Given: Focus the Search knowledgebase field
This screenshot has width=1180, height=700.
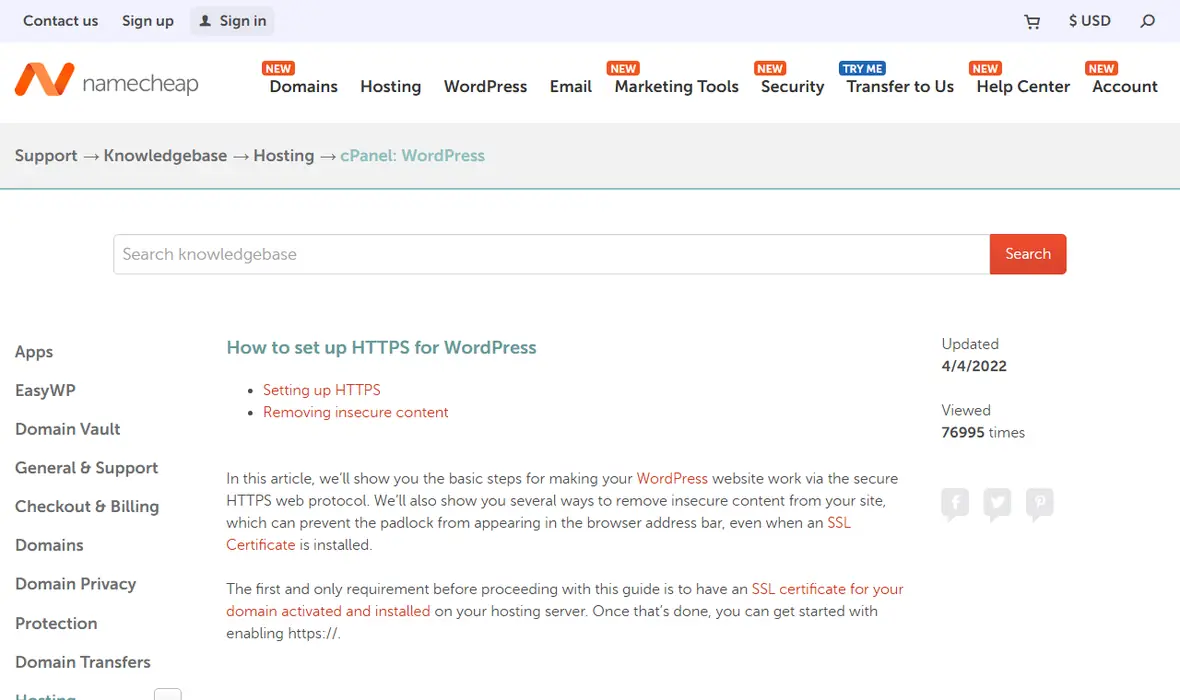Looking at the screenshot, I should tap(552, 254).
